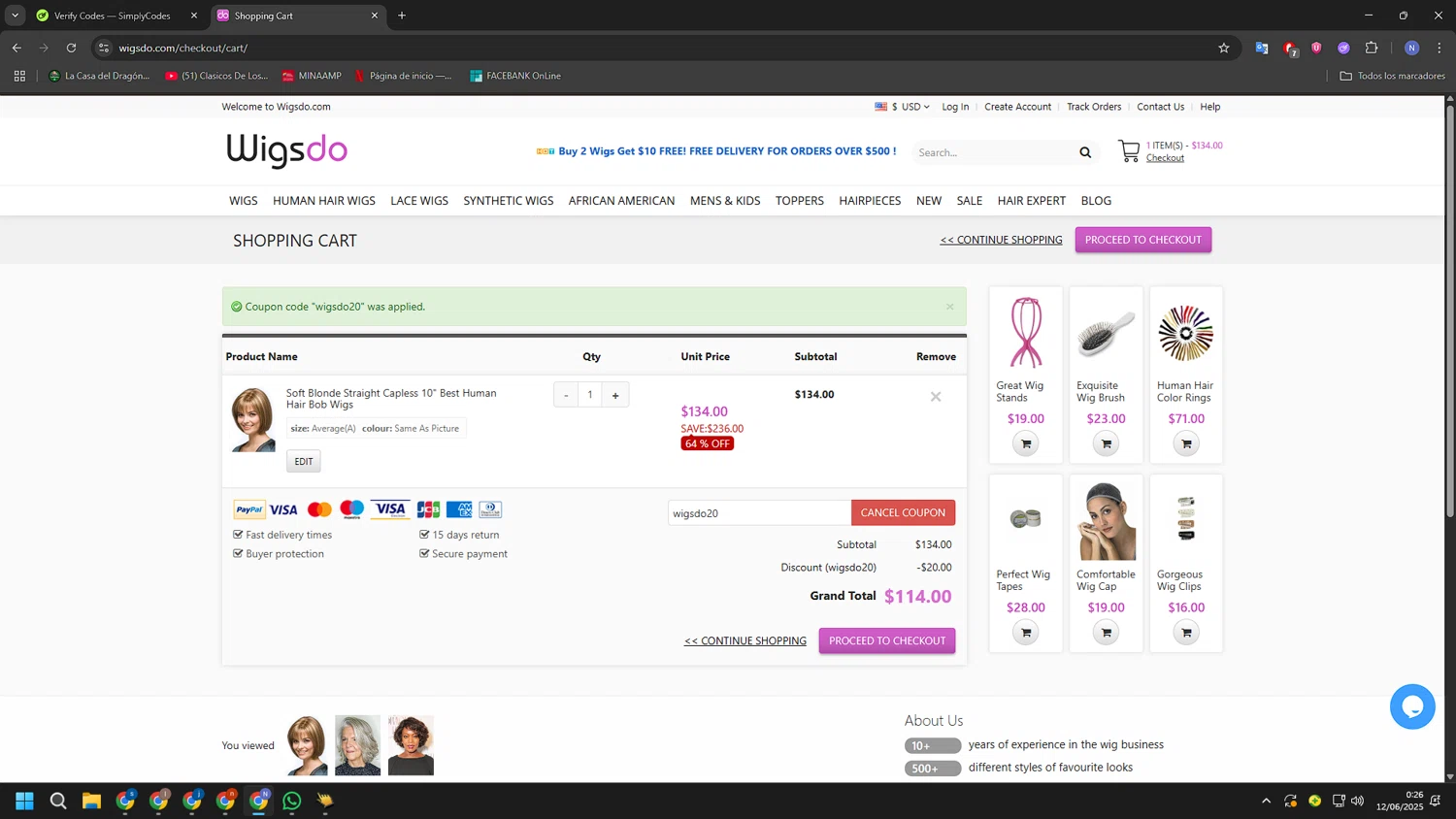The image size is (1456, 819).
Task: Add Gorgeous Wig Clips to cart
Action: pyautogui.click(x=1185, y=633)
